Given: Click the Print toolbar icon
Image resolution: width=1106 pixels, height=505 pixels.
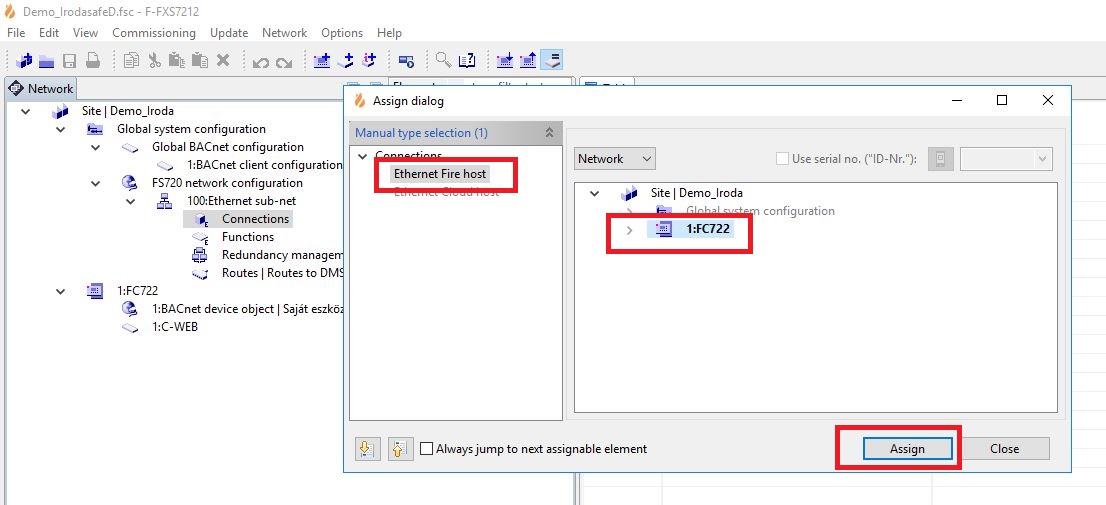Looking at the screenshot, I should 92,61.
